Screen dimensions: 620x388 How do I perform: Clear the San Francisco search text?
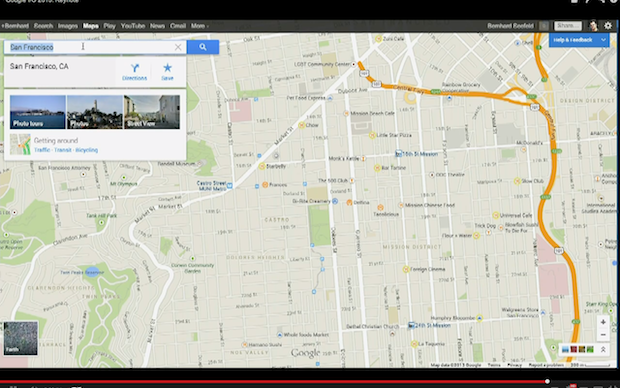(x=178, y=47)
